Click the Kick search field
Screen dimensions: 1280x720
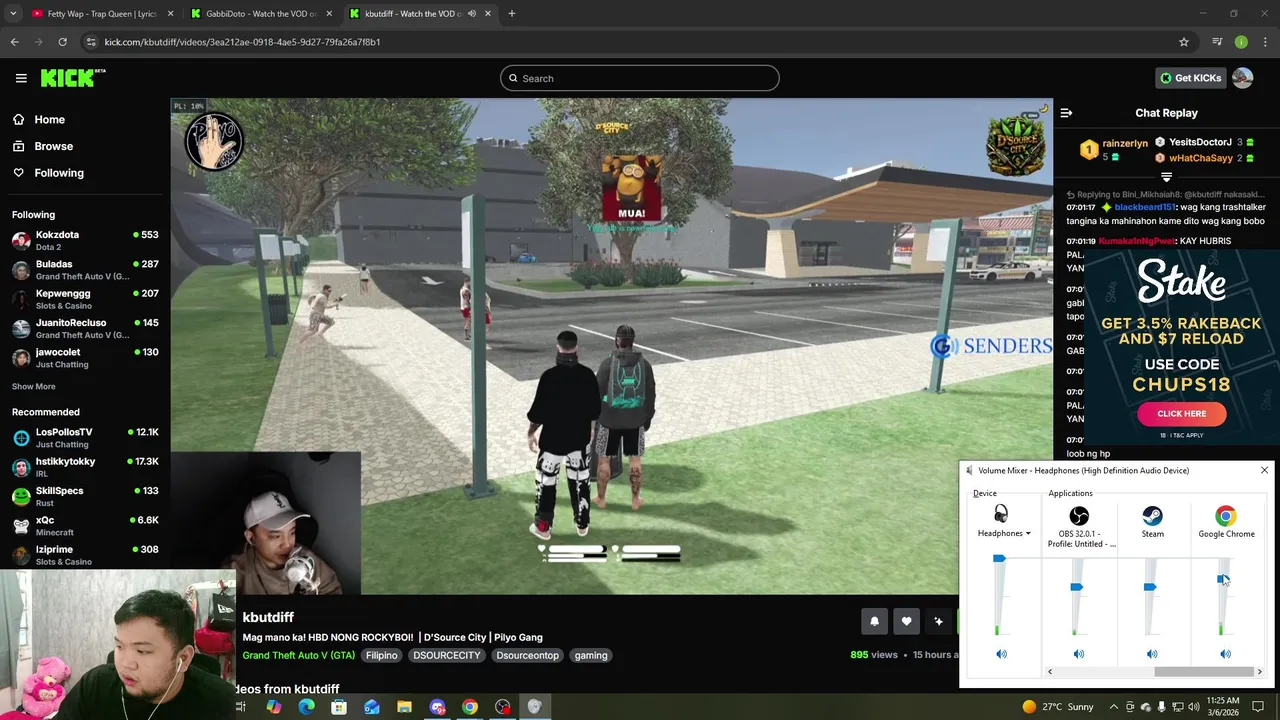640,78
